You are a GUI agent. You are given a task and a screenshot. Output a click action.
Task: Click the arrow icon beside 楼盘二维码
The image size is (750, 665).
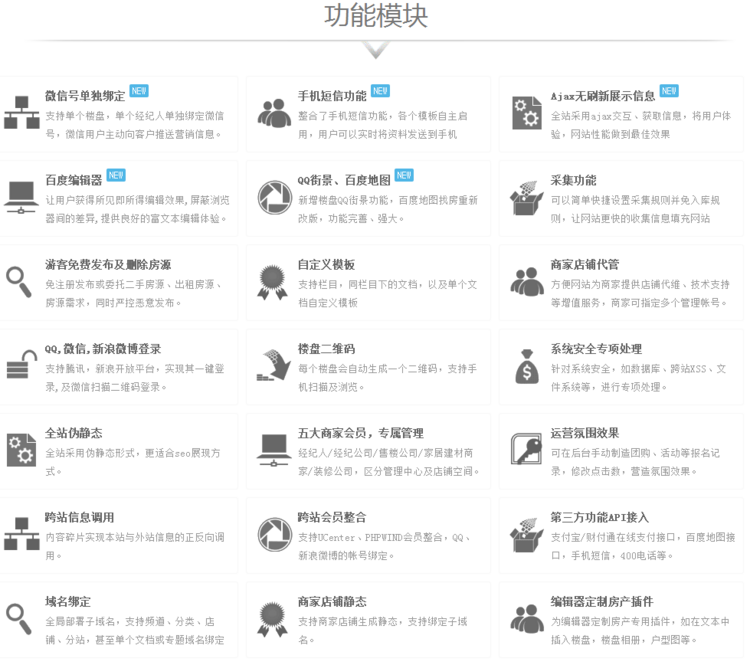coord(274,366)
